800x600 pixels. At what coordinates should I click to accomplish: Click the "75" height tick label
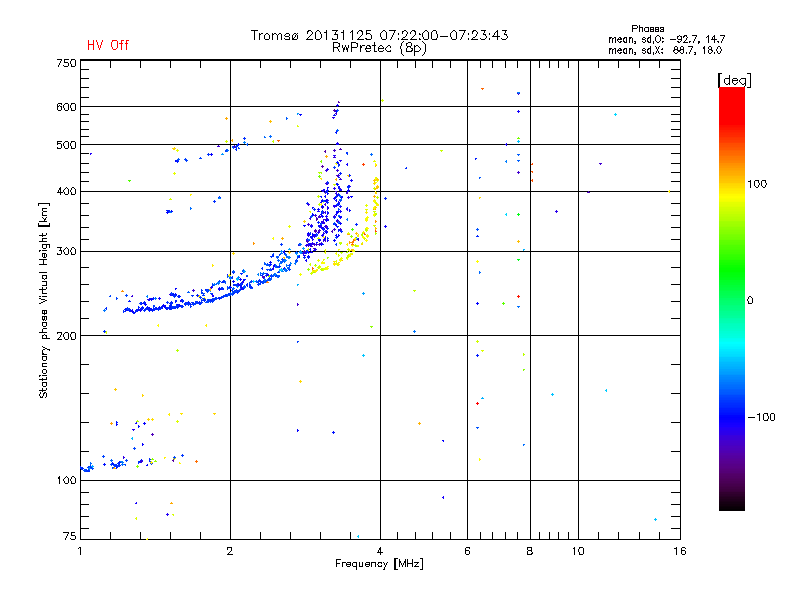pos(70,536)
